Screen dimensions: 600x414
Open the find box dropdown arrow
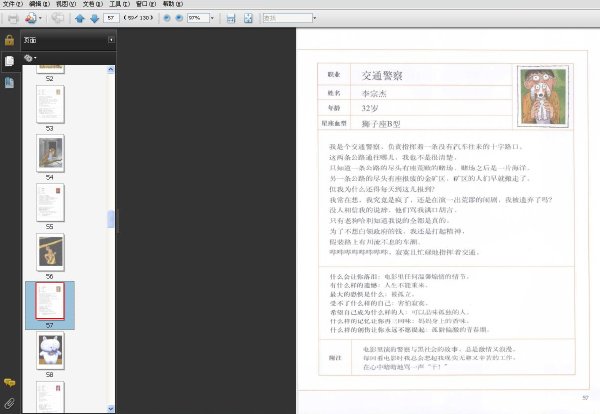(315, 18)
